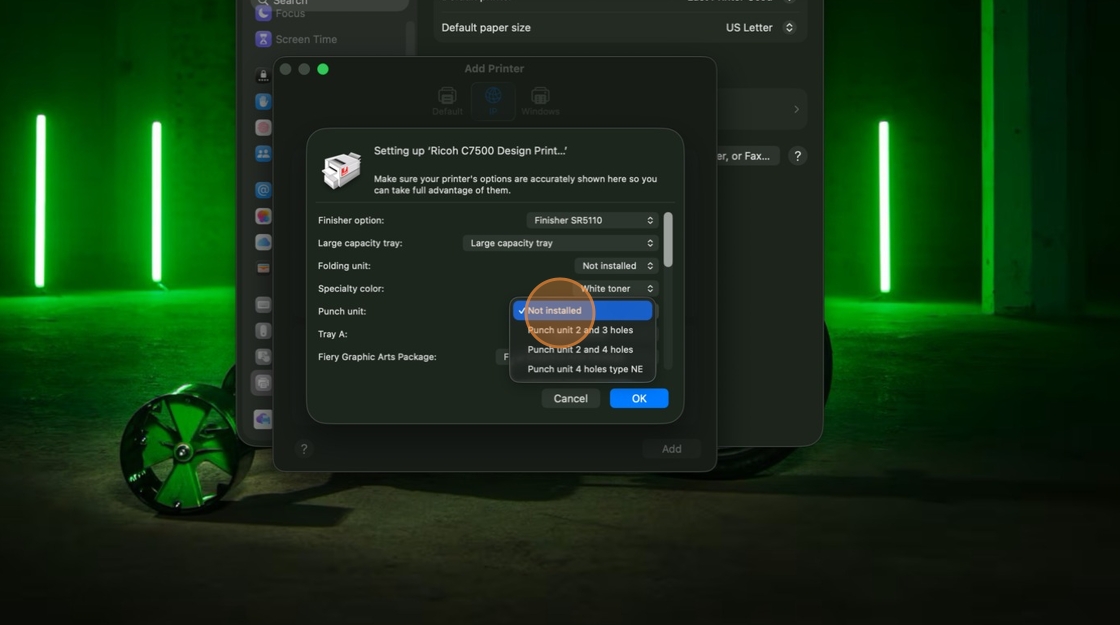1120x625 pixels.
Task: Choose 'Punch unit 2 and 3 holes'
Action: click(582, 330)
